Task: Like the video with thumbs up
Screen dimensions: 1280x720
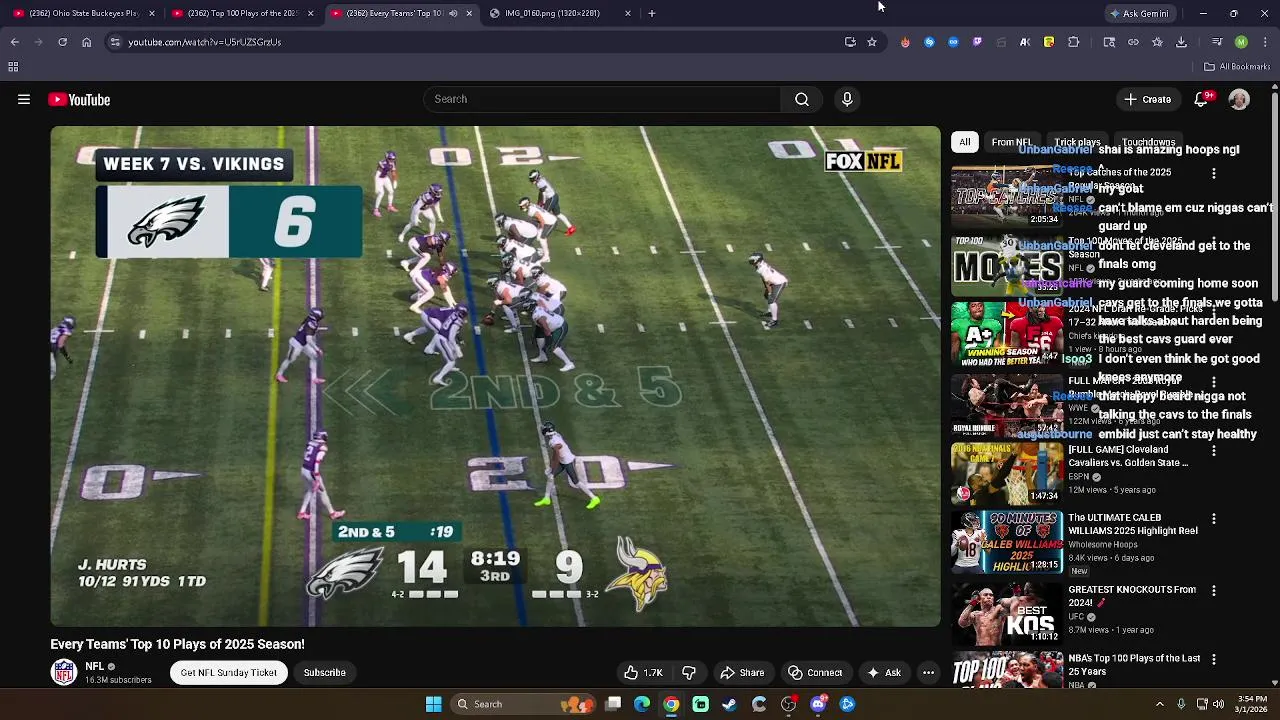Action: click(643, 673)
